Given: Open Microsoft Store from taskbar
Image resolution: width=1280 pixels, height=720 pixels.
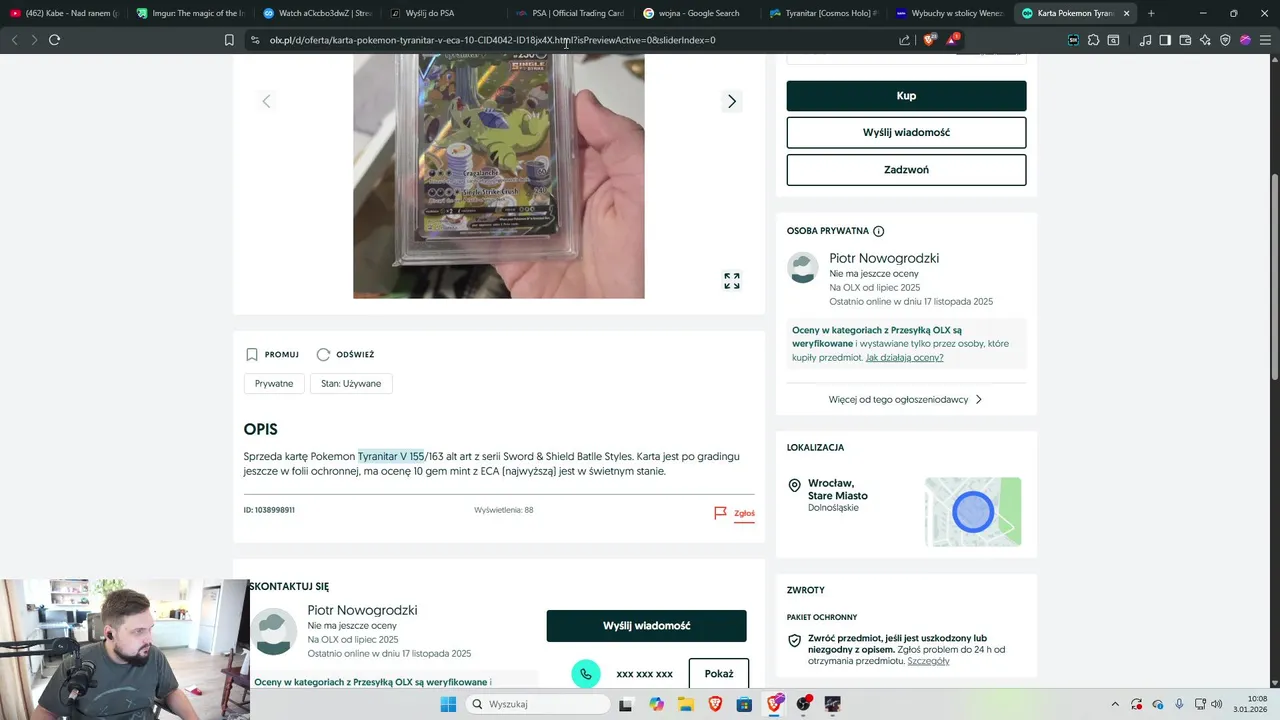Looking at the screenshot, I should (x=744, y=704).
